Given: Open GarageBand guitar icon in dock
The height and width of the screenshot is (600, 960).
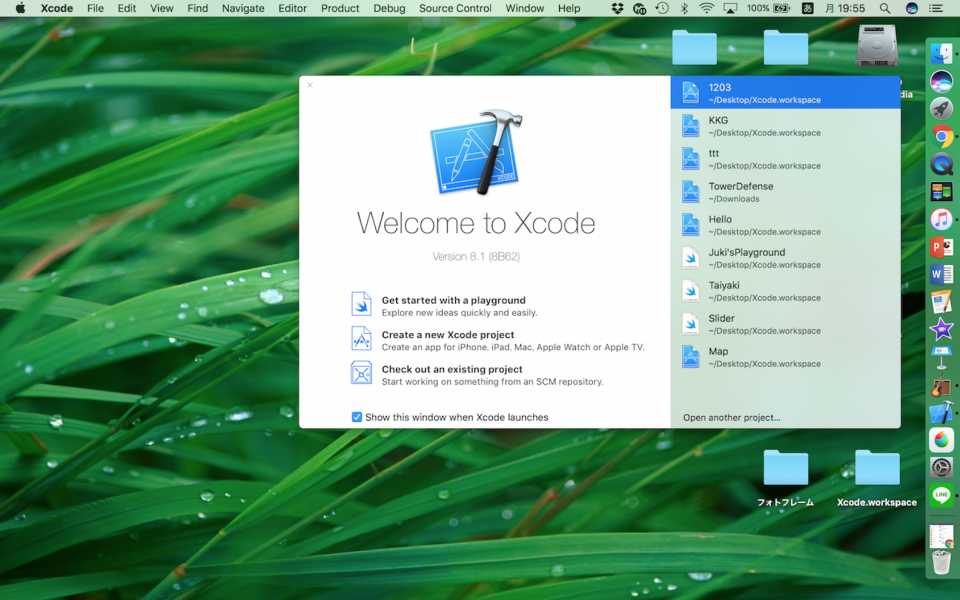Looking at the screenshot, I should click(x=942, y=385).
